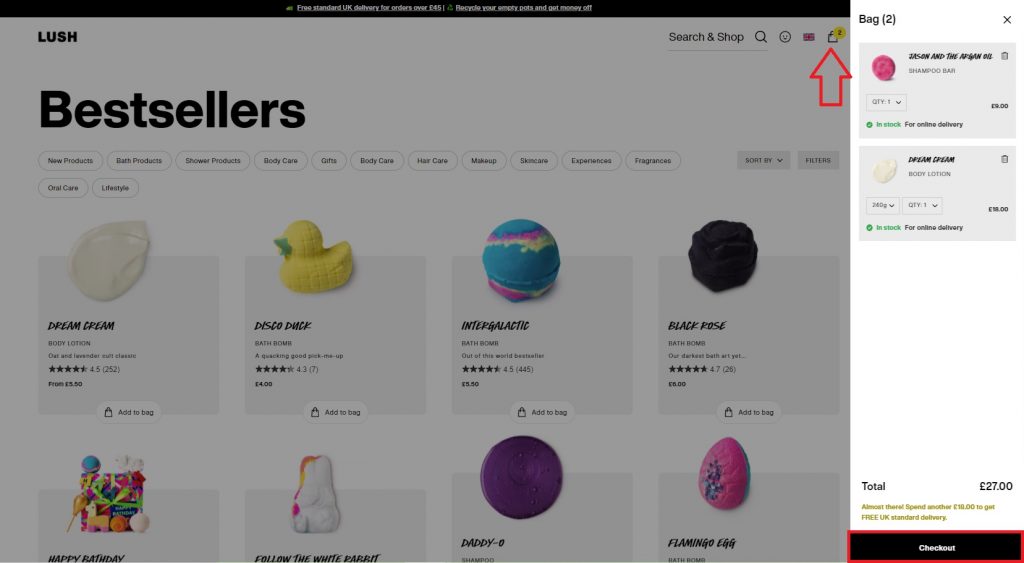Select the Bath Products category pill
This screenshot has width=1024, height=563.
[x=139, y=161]
